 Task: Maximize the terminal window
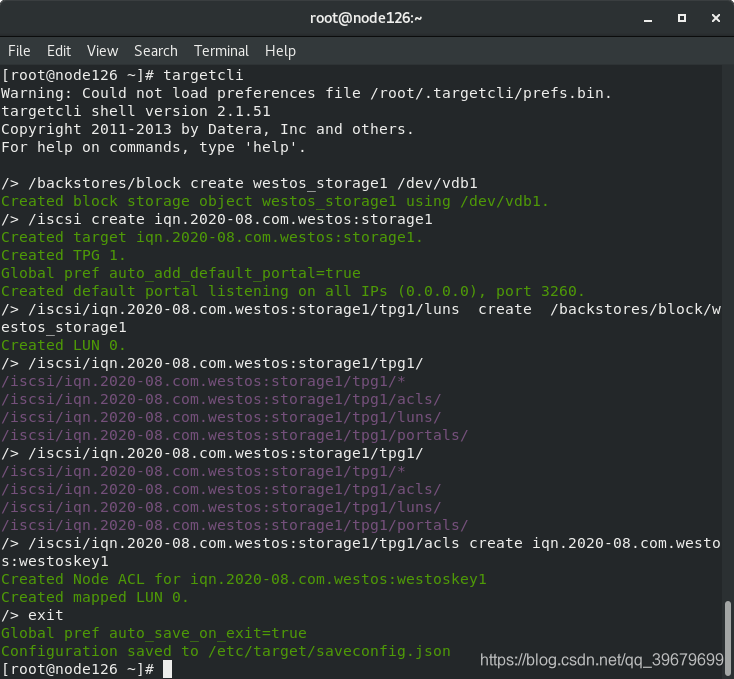pos(682,18)
